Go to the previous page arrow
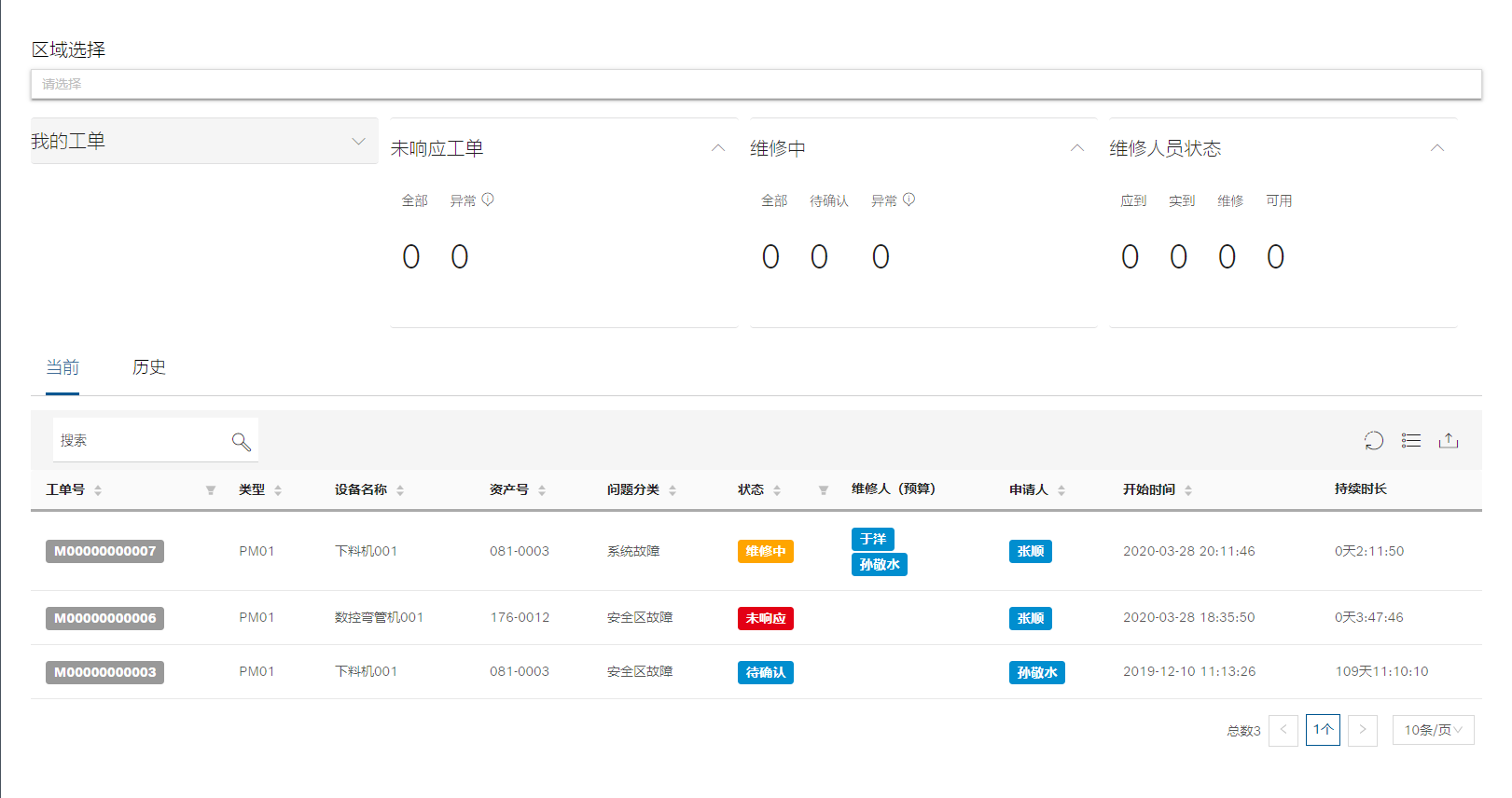Viewport: 1512px width, 798px height. click(x=1283, y=730)
